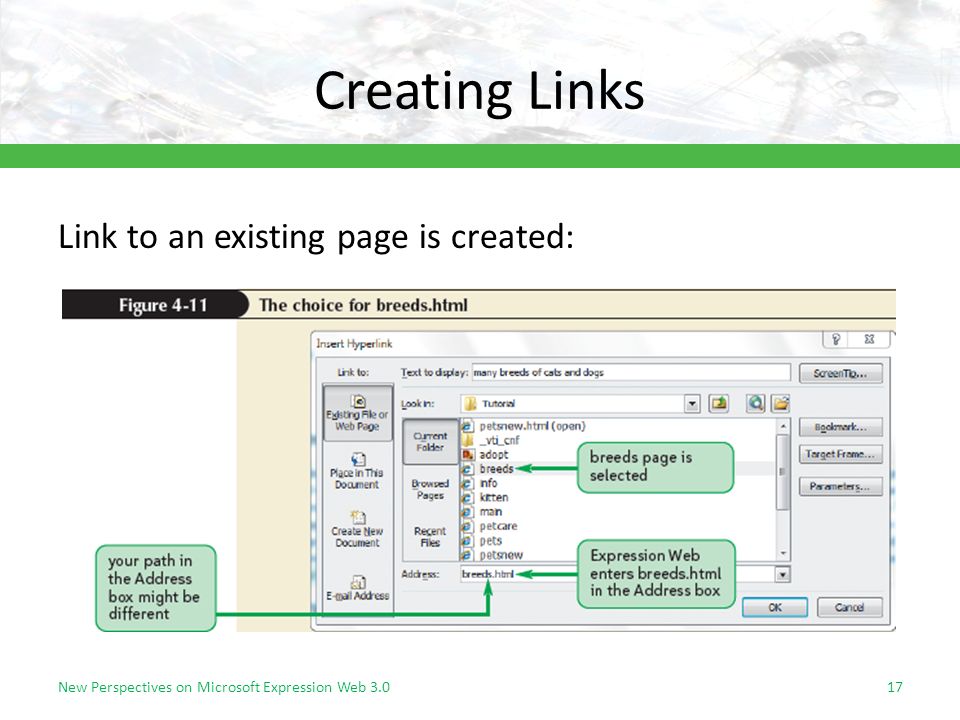This screenshot has width=960, height=720.
Task: Expand the Address box dropdown
Action: (x=782, y=574)
